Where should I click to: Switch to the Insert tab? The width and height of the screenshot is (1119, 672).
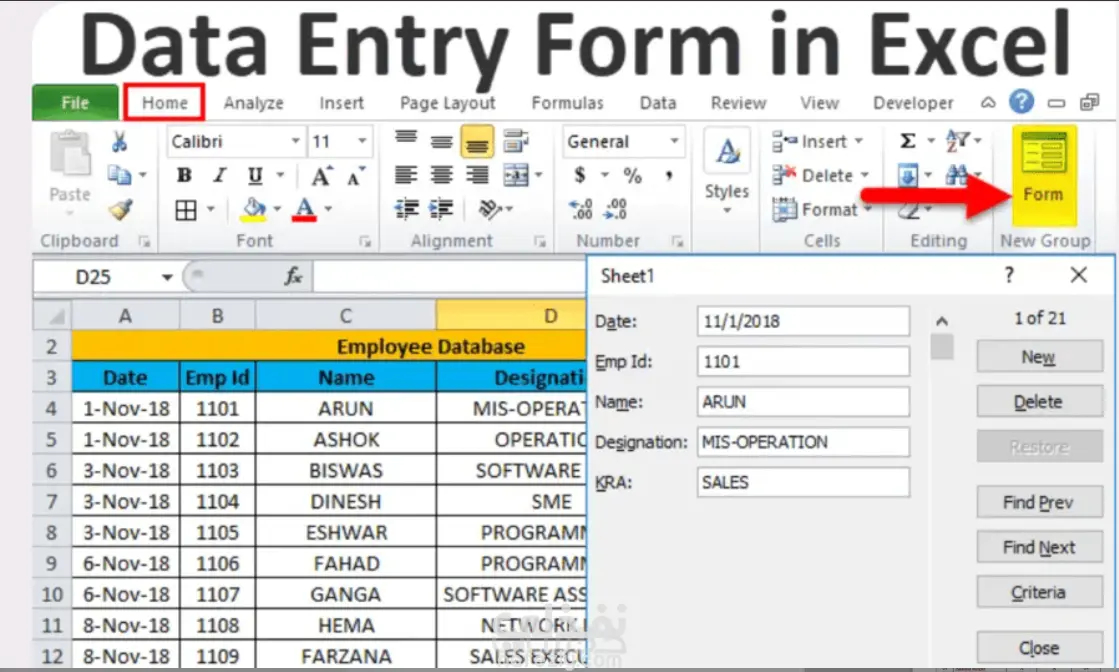click(x=341, y=103)
